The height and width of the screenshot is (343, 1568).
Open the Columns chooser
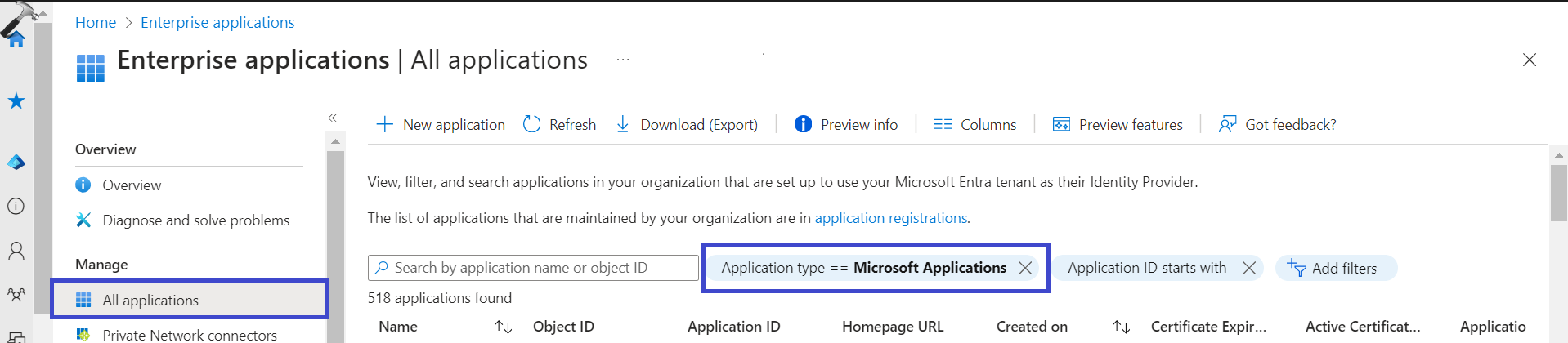point(975,124)
